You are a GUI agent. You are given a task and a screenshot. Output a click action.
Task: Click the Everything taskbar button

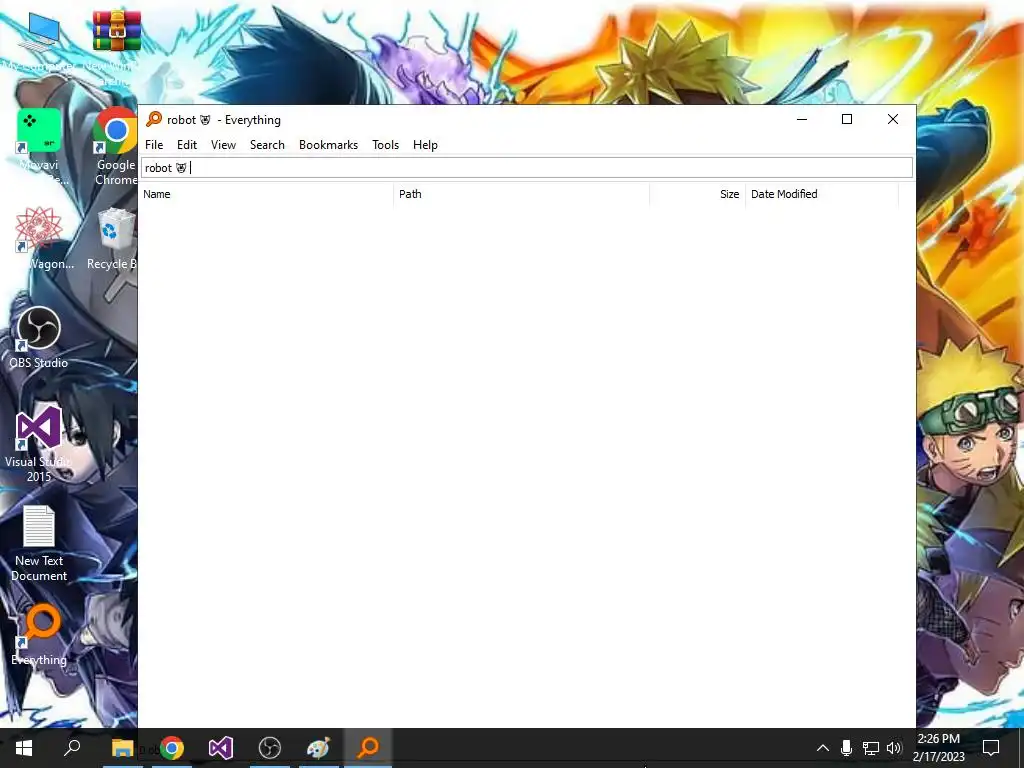(368, 747)
